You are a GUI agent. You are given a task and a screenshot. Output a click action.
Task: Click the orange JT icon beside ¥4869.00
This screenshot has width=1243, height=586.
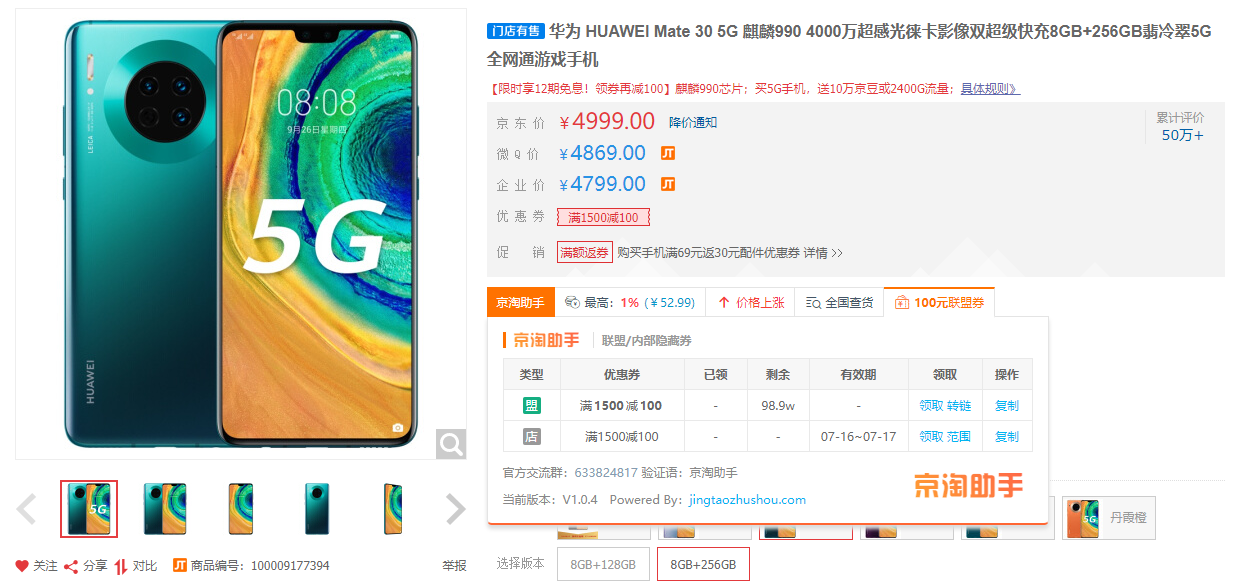tap(668, 153)
